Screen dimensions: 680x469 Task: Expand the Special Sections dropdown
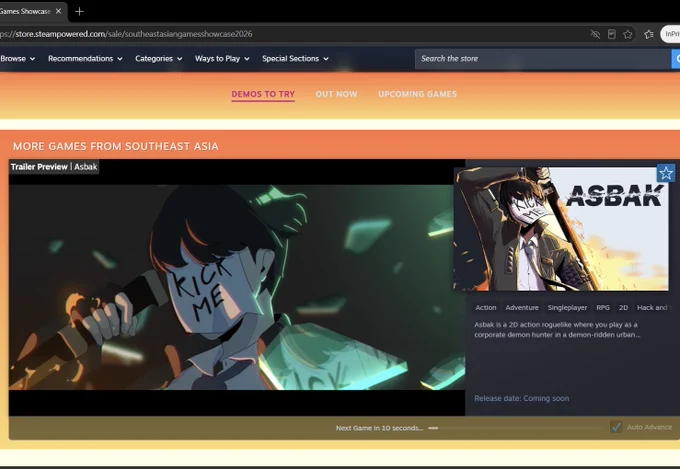[x=295, y=59]
